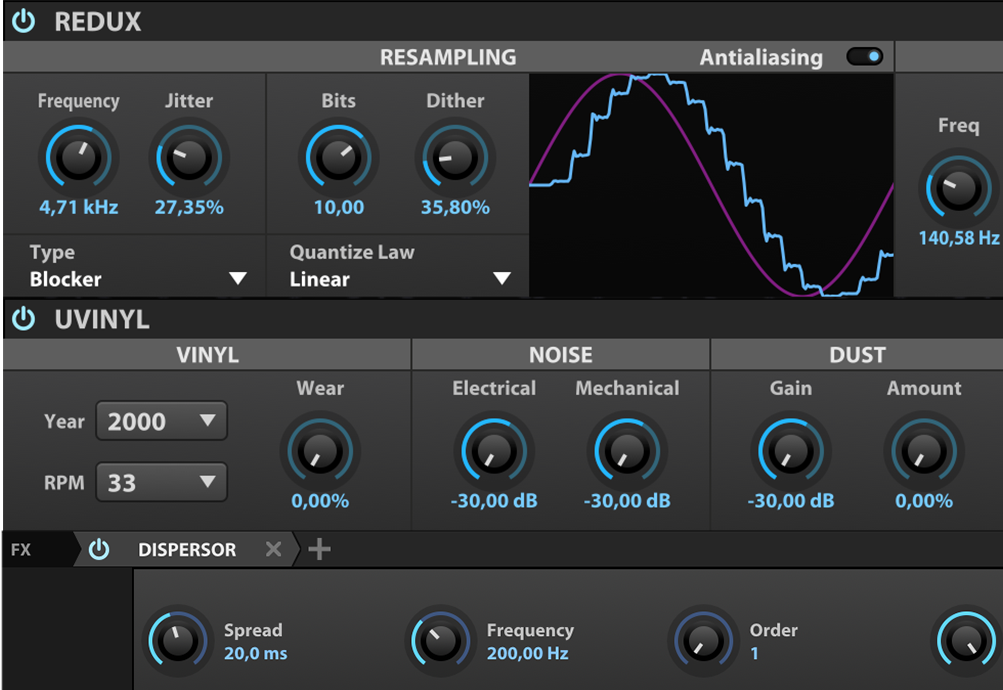Click the 4,71 kHz frequency value
The image size is (1003, 690).
coord(78,207)
